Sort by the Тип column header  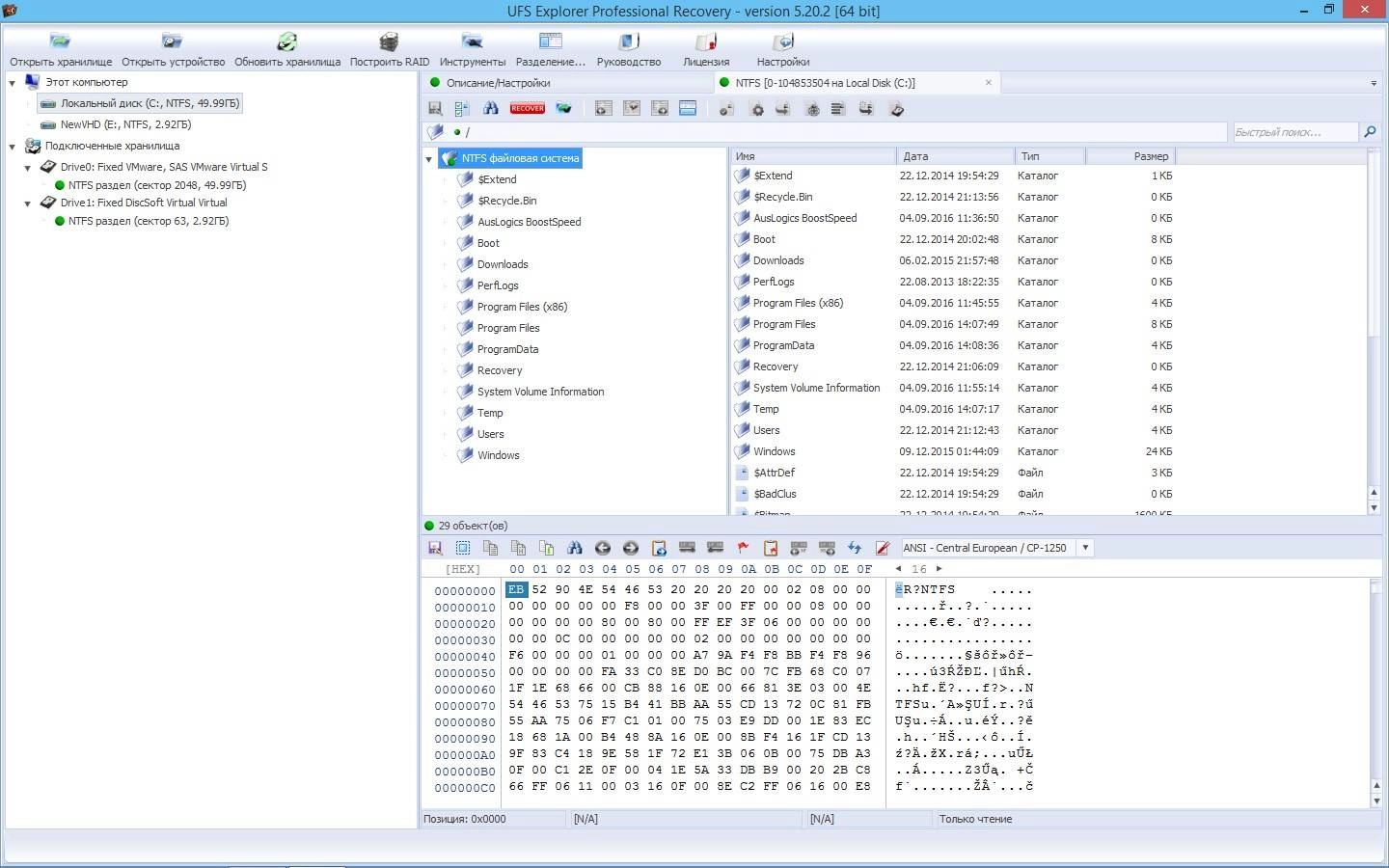click(1050, 156)
